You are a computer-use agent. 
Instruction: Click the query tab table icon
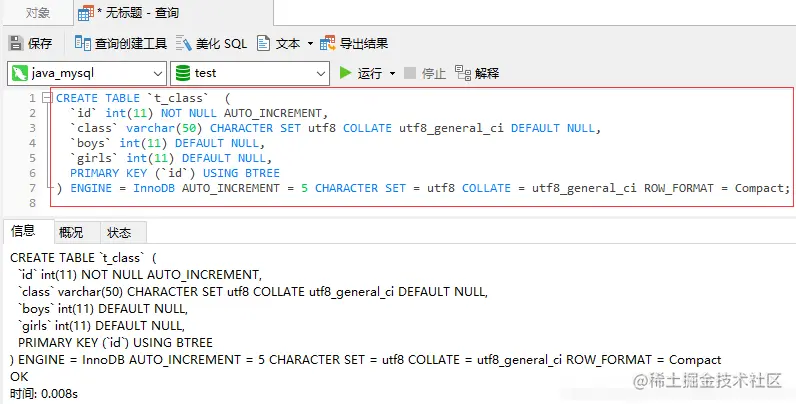[86, 13]
